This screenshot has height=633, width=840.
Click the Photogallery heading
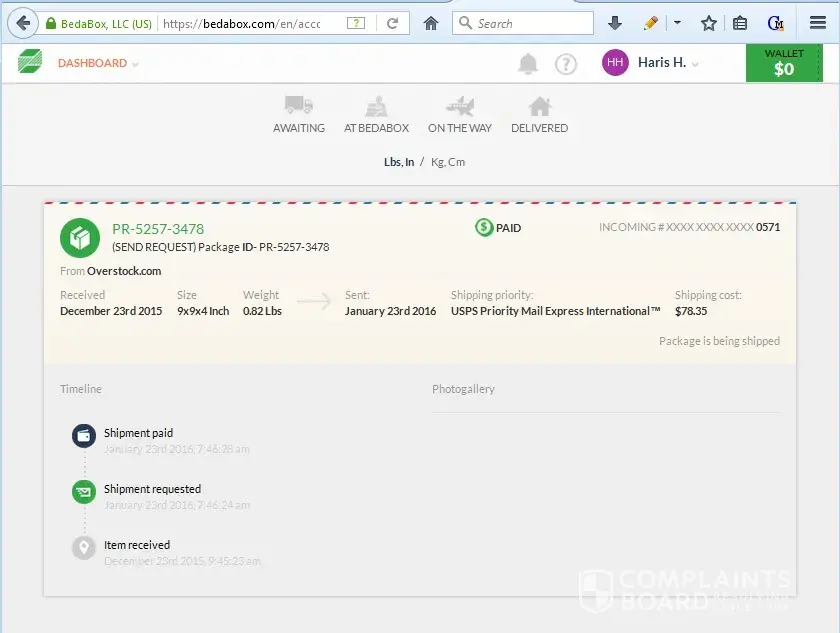coord(463,389)
